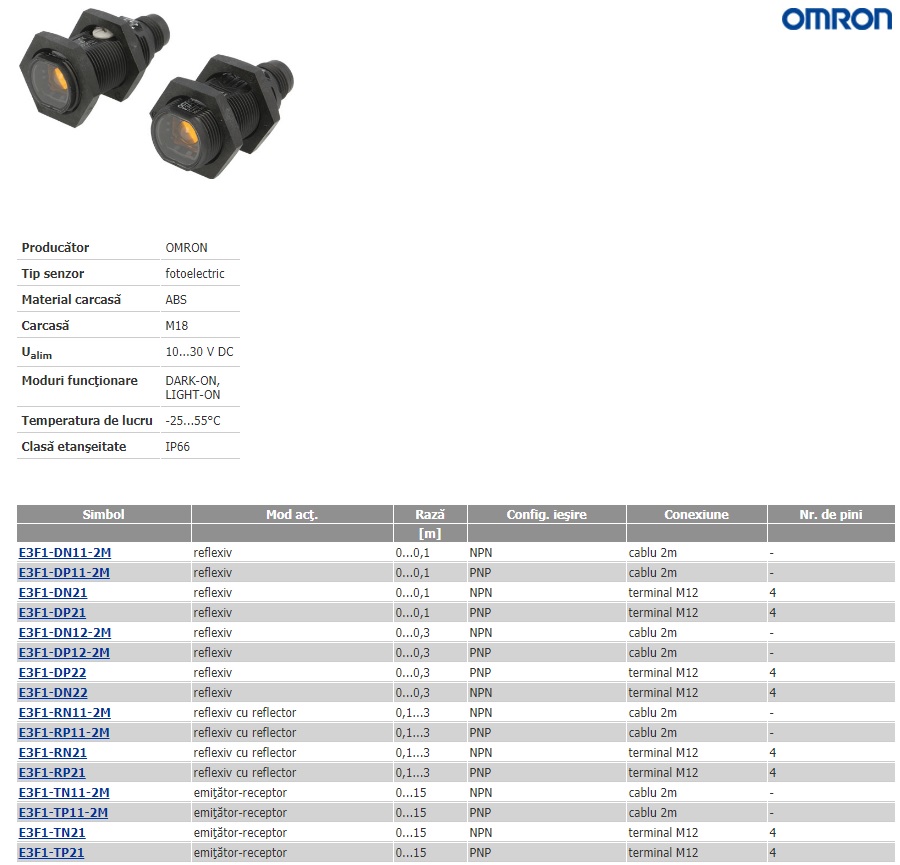
Task: Open the E3F1-DN21 product link
Action: (53, 593)
